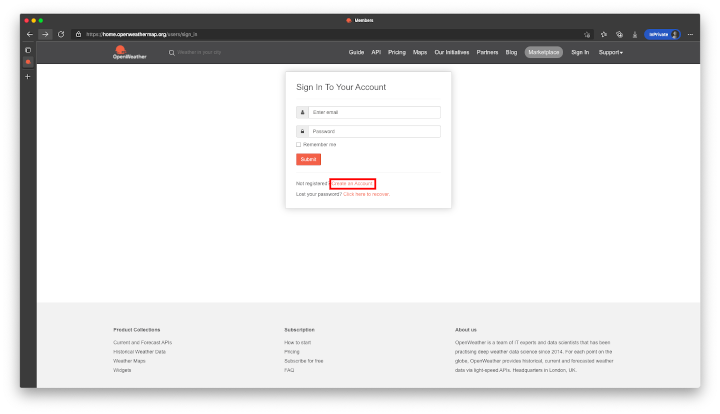
Task: Click the Click here to recover link
Action: click(x=366, y=194)
